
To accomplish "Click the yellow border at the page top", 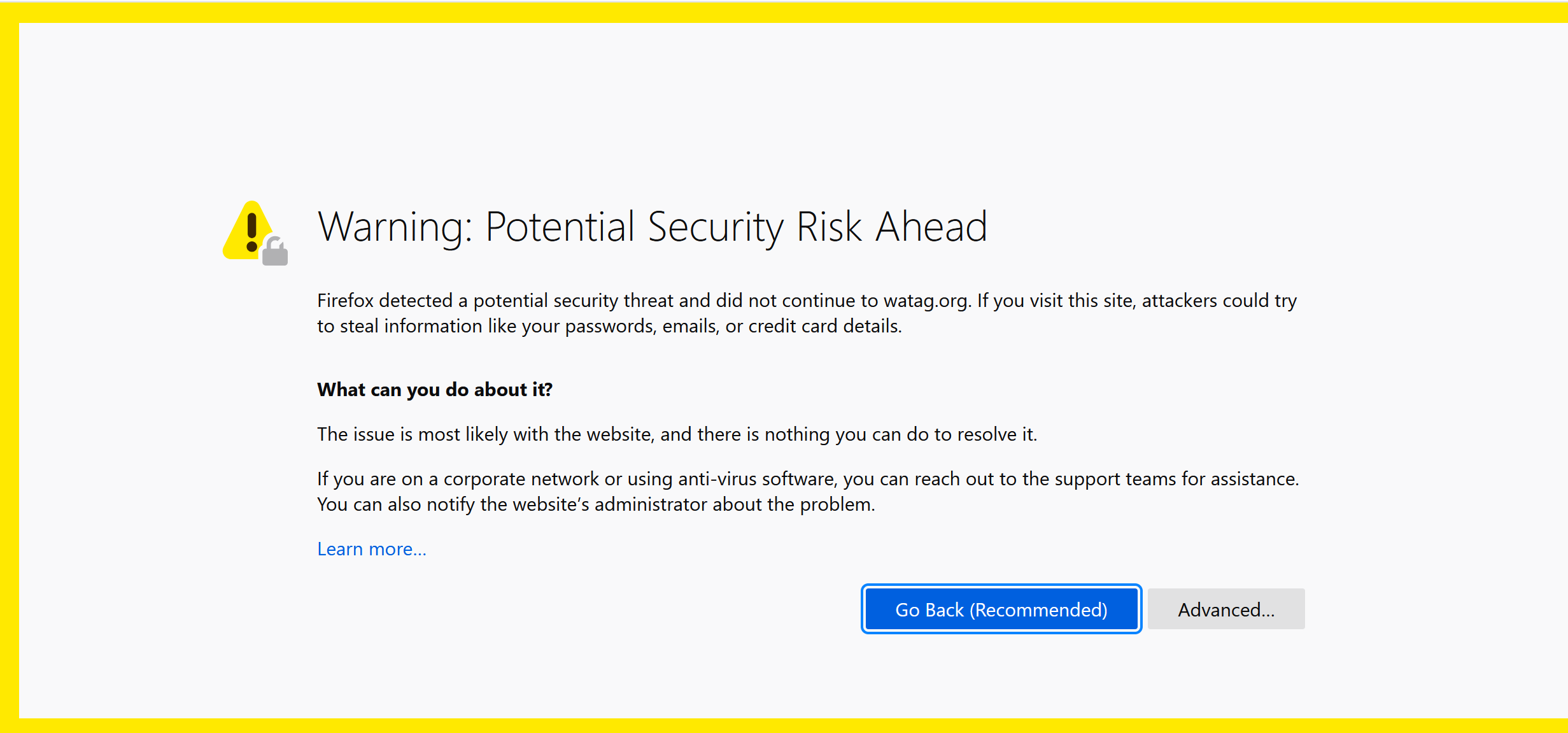I will coord(783,11).
